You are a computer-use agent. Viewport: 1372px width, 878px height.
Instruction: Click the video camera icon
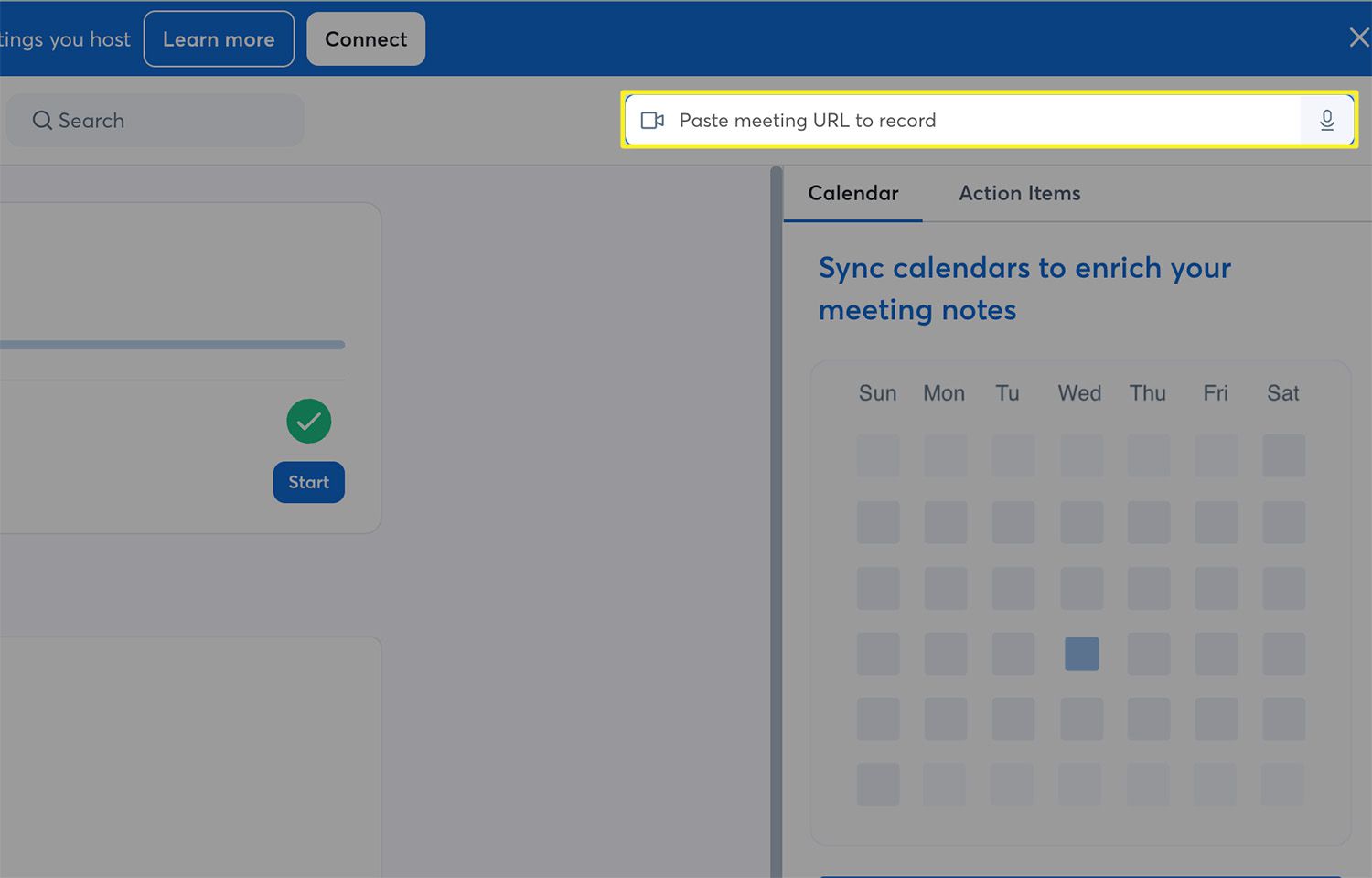point(652,121)
